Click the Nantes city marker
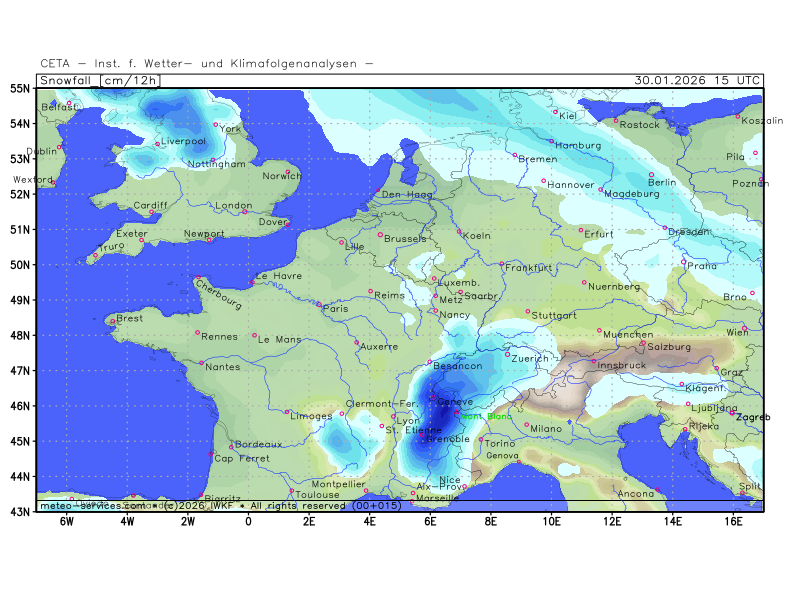 click(x=202, y=363)
